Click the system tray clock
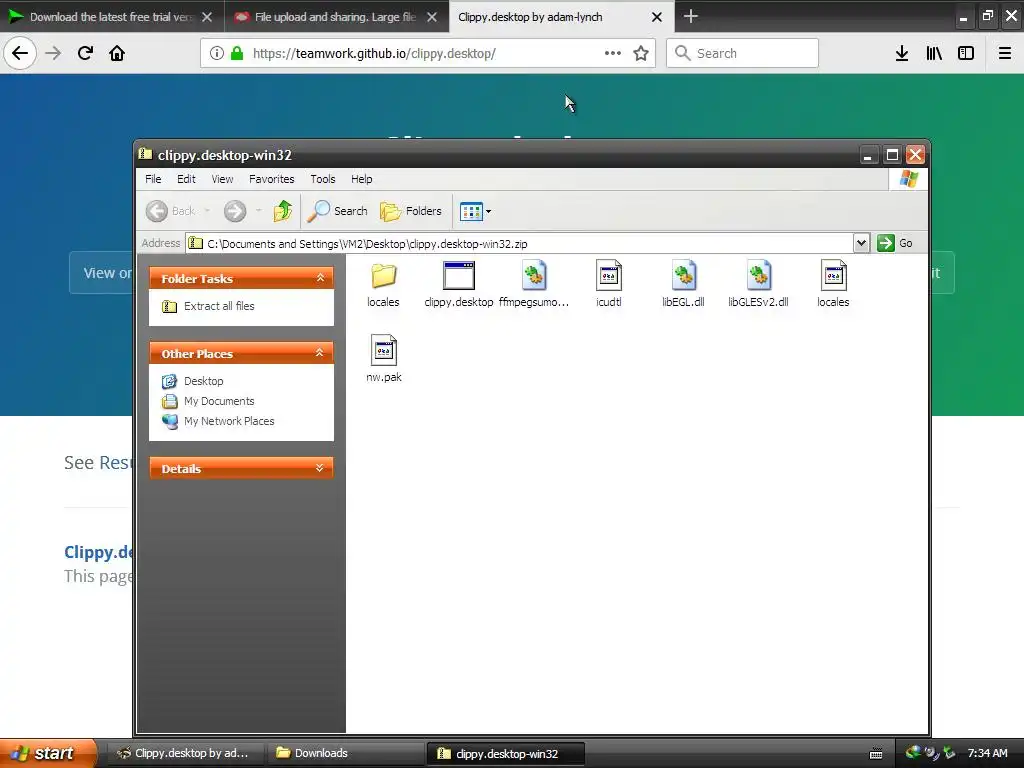 coord(987,753)
